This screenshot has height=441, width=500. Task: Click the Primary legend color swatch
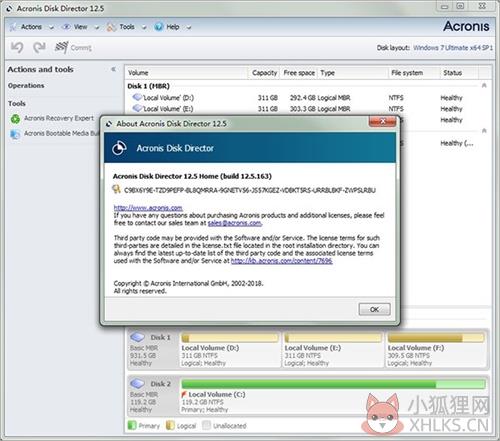(132, 425)
